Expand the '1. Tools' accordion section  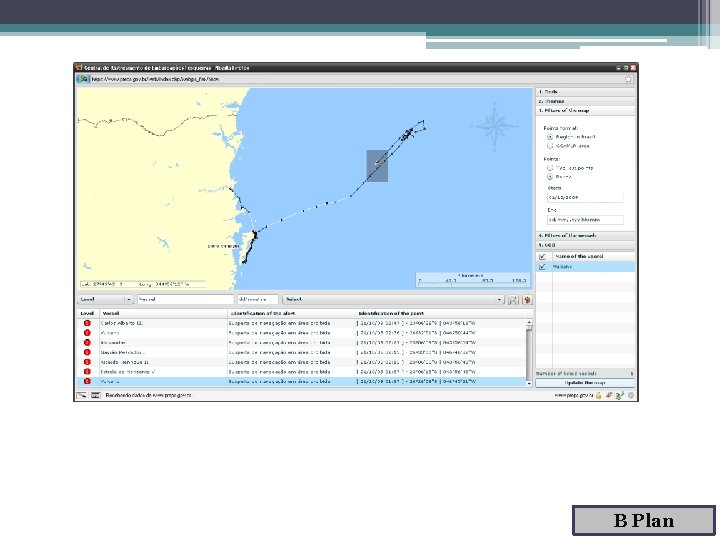pos(585,92)
